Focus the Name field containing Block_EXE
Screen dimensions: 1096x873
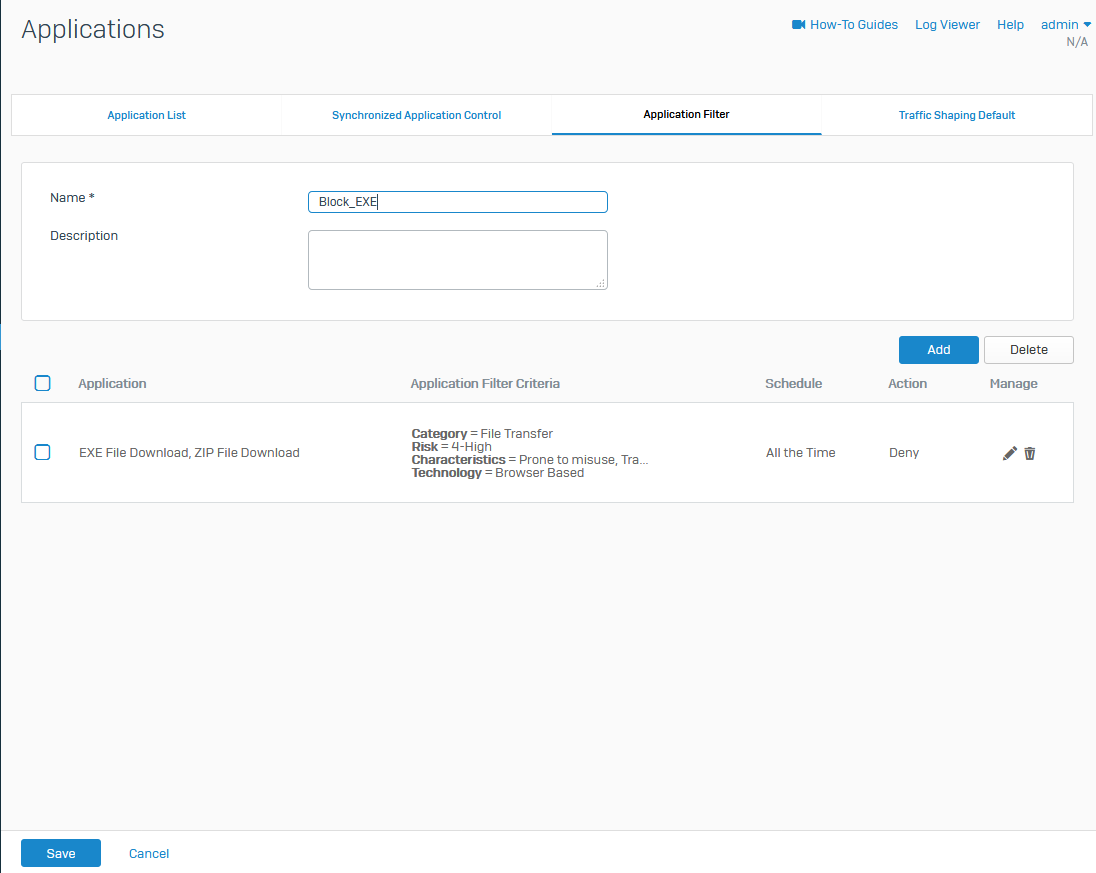coord(457,202)
